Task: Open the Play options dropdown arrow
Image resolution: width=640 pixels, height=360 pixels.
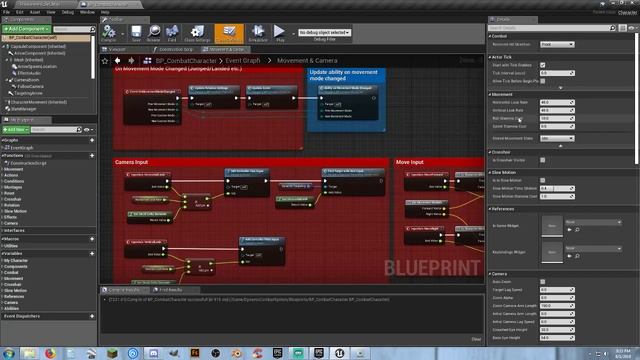Action: tap(293, 33)
